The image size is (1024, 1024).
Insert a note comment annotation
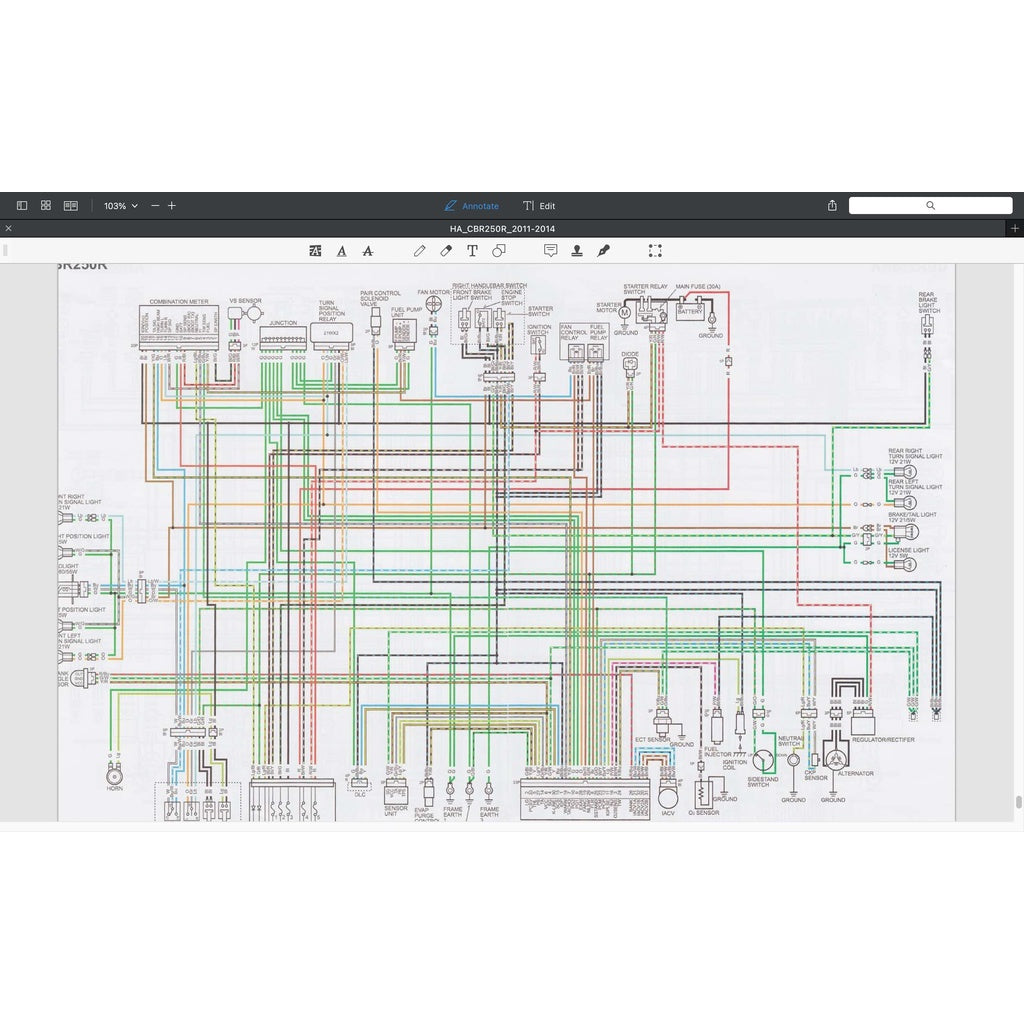(x=550, y=251)
